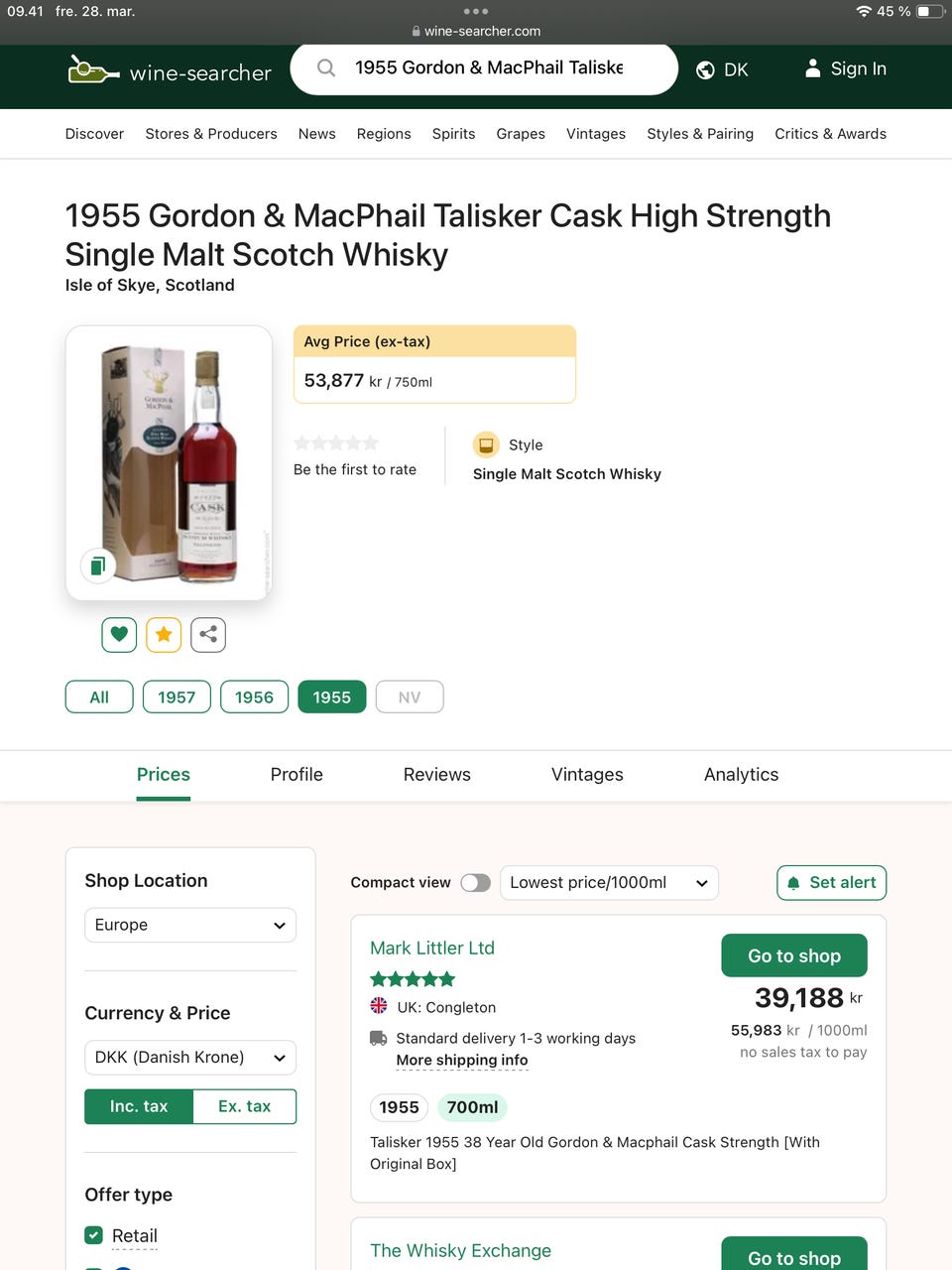Open More shipping info link
This screenshot has width=952, height=1270.
461,1061
